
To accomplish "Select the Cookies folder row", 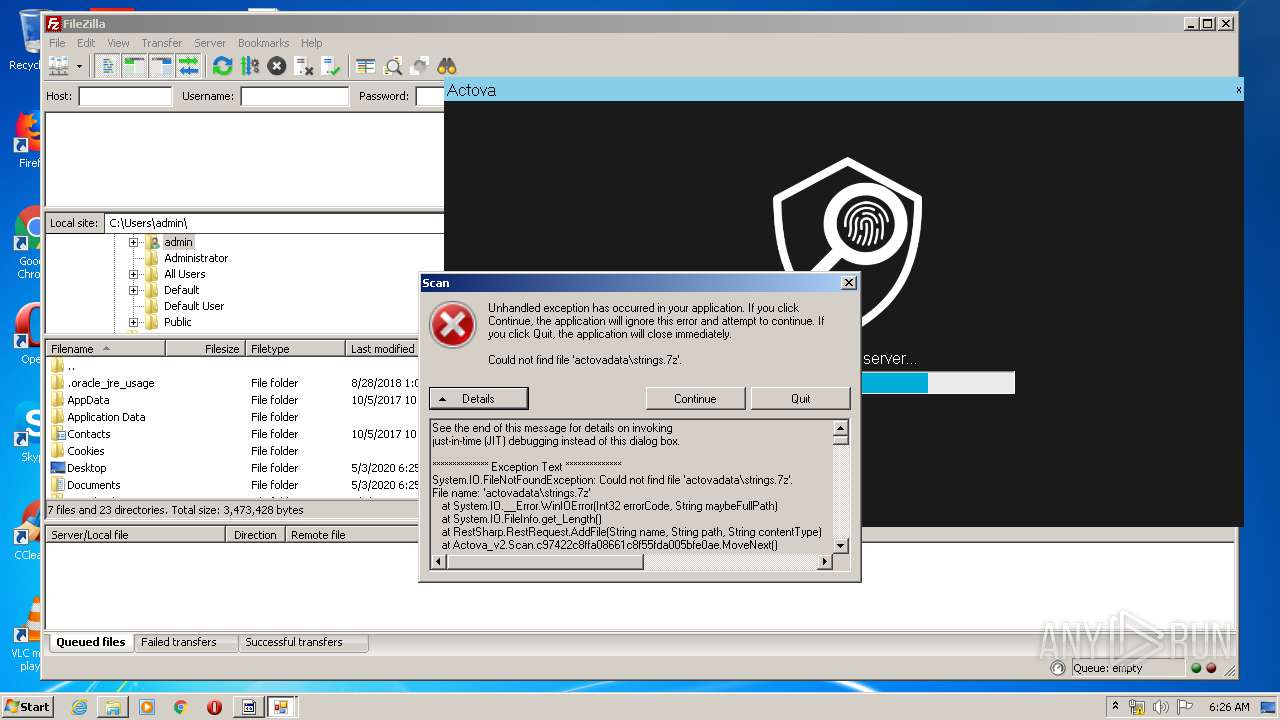I will click(233, 451).
